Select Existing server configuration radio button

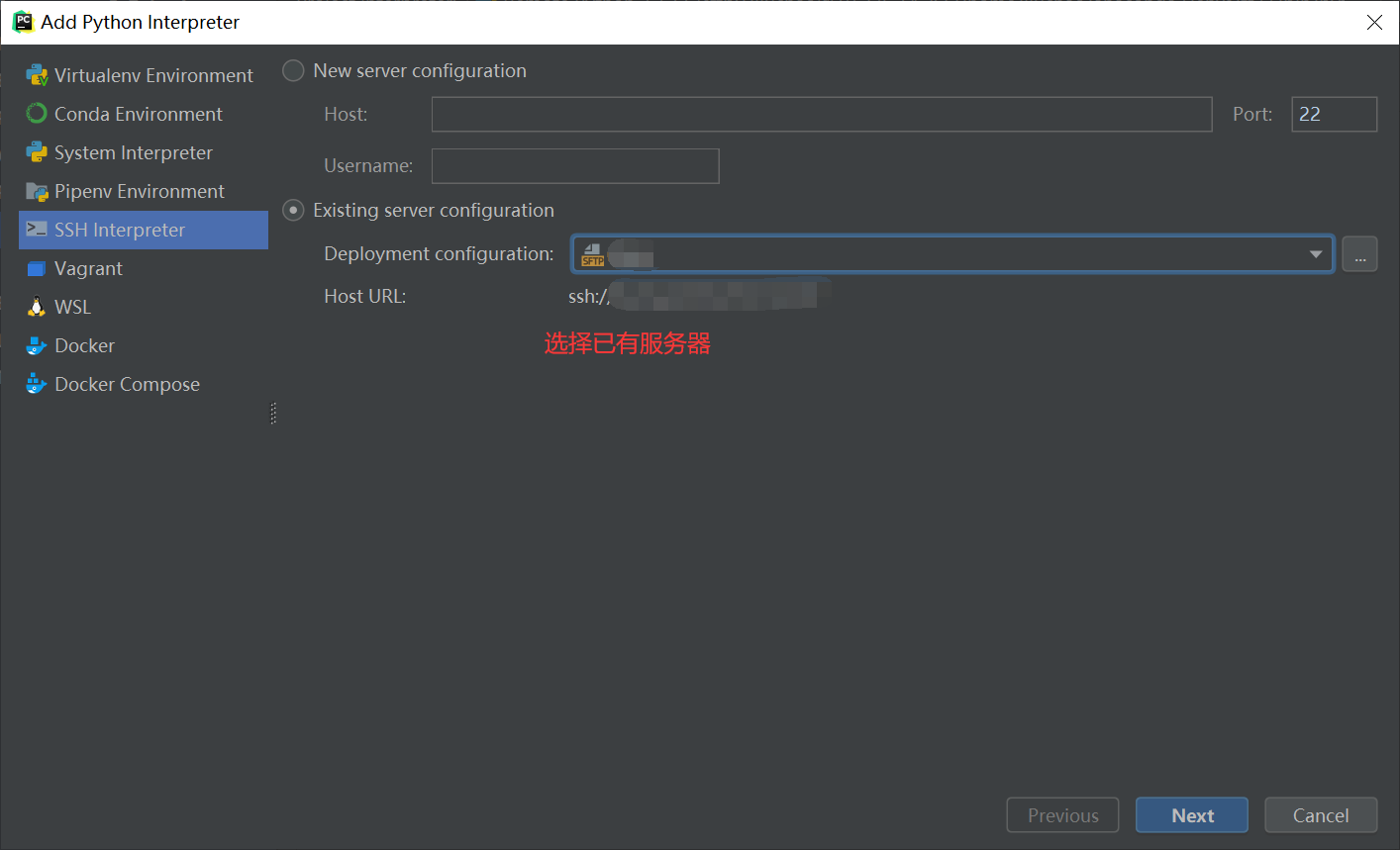[x=293, y=211]
